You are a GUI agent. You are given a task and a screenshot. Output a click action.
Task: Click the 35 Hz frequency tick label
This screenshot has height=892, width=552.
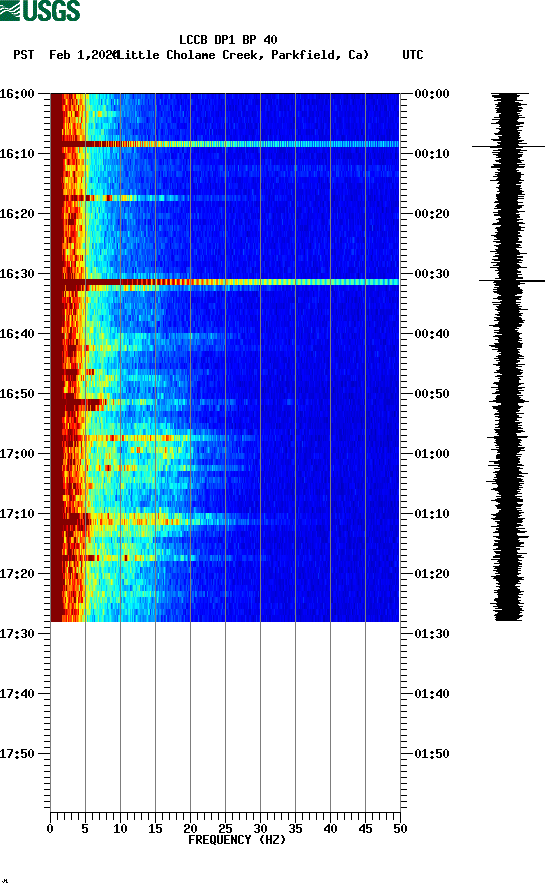click(295, 829)
